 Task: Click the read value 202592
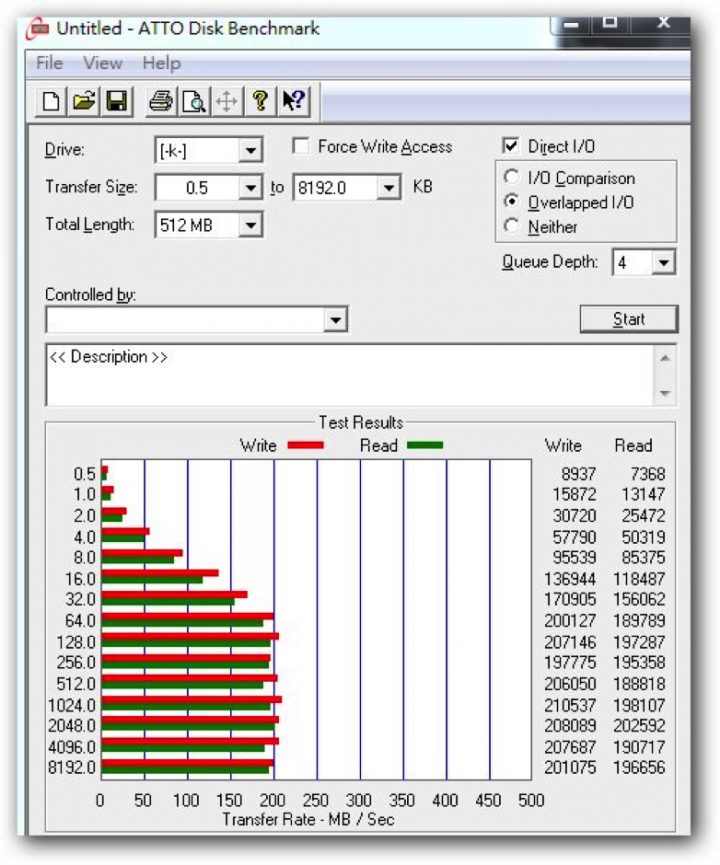(639, 725)
